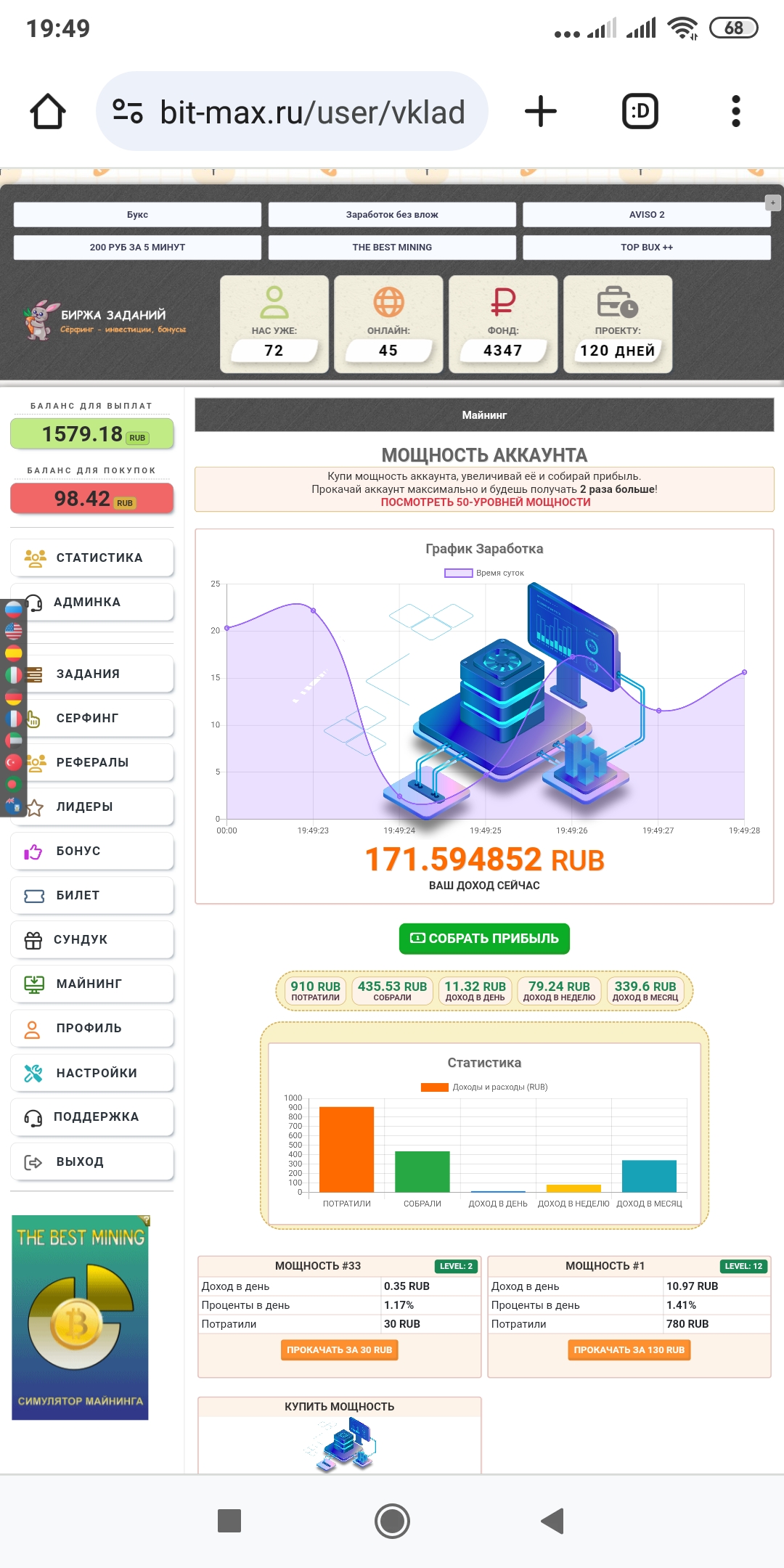784x1568 pixels.
Task: Tap site settings icon in address bar
Action: (128, 112)
